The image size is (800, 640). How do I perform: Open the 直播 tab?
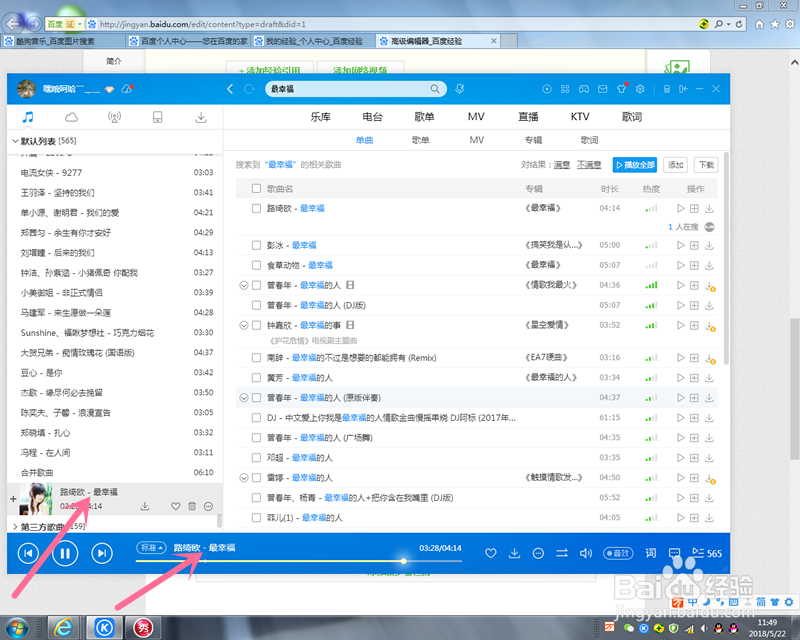click(x=528, y=117)
